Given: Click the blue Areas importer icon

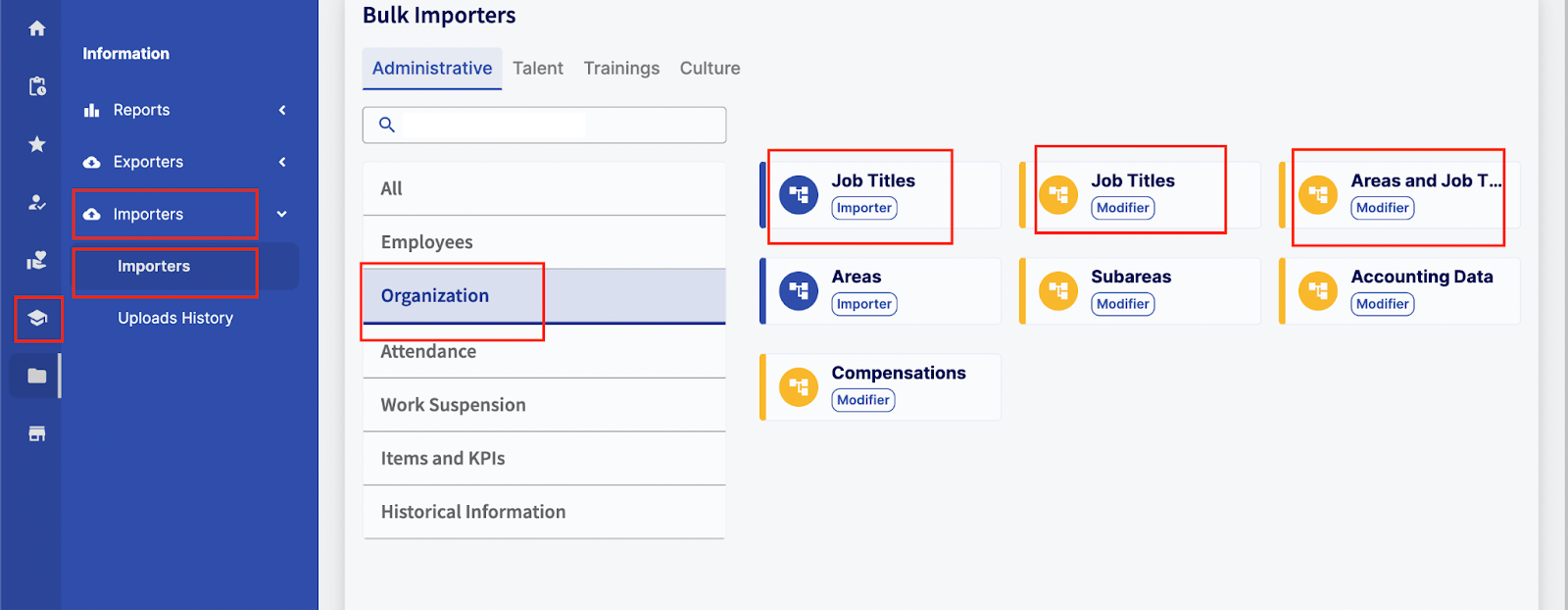Looking at the screenshot, I should (x=798, y=291).
